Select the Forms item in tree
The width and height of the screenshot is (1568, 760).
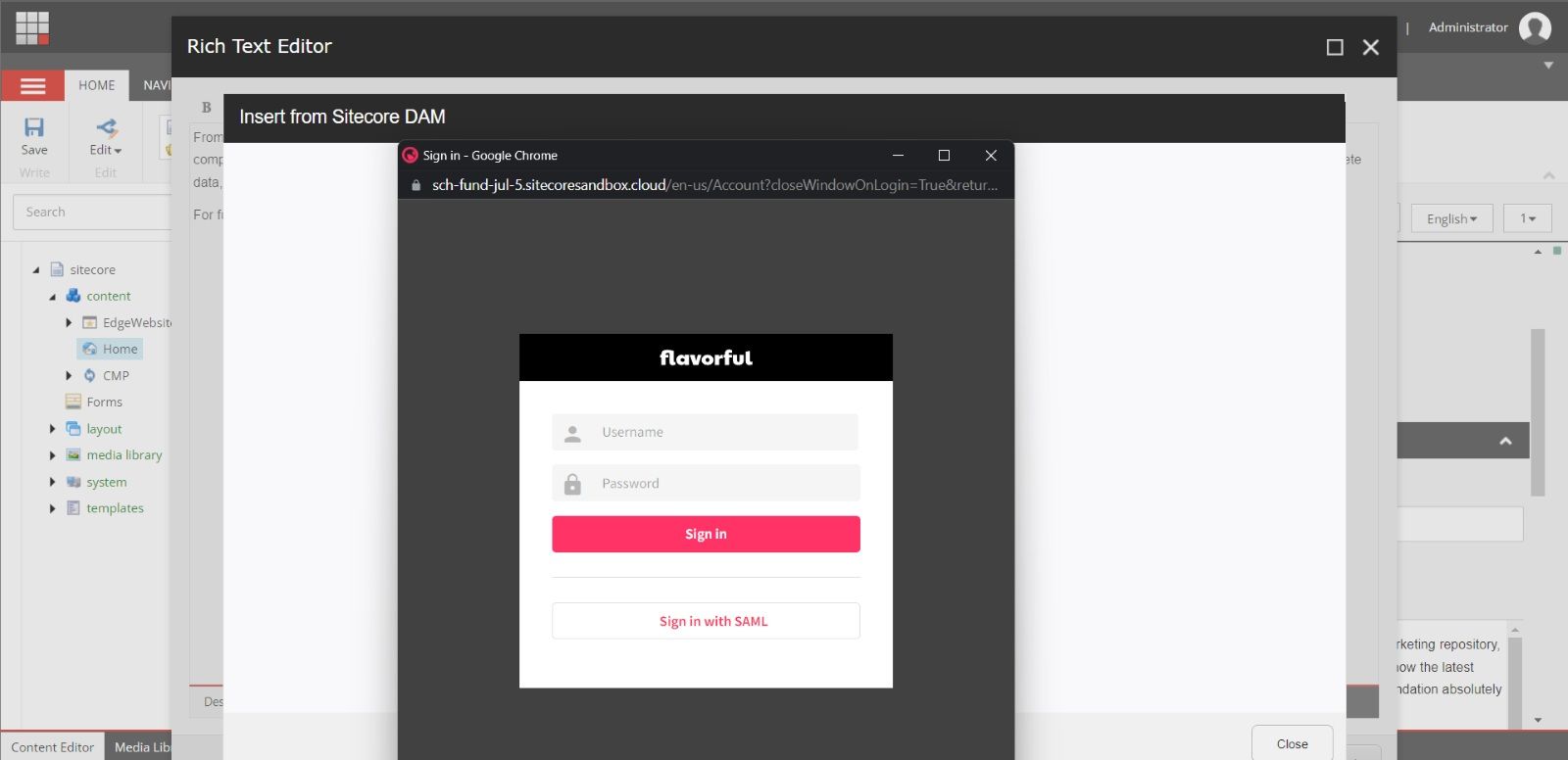click(x=104, y=402)
